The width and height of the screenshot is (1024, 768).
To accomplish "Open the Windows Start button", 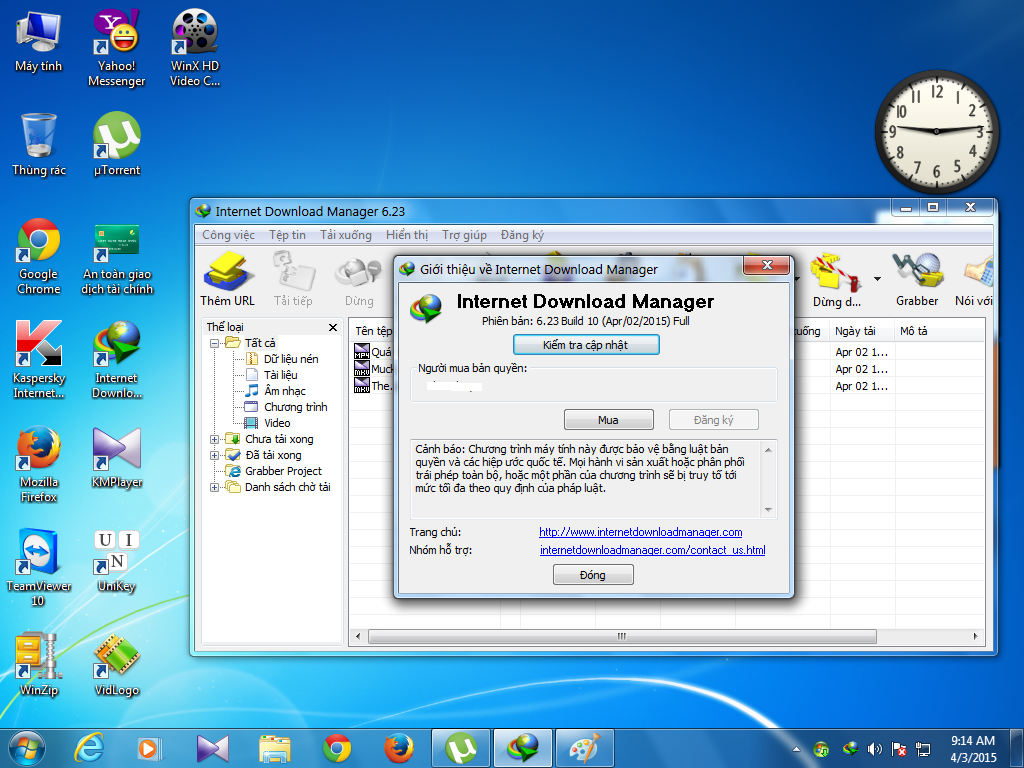I will (27, 748).
